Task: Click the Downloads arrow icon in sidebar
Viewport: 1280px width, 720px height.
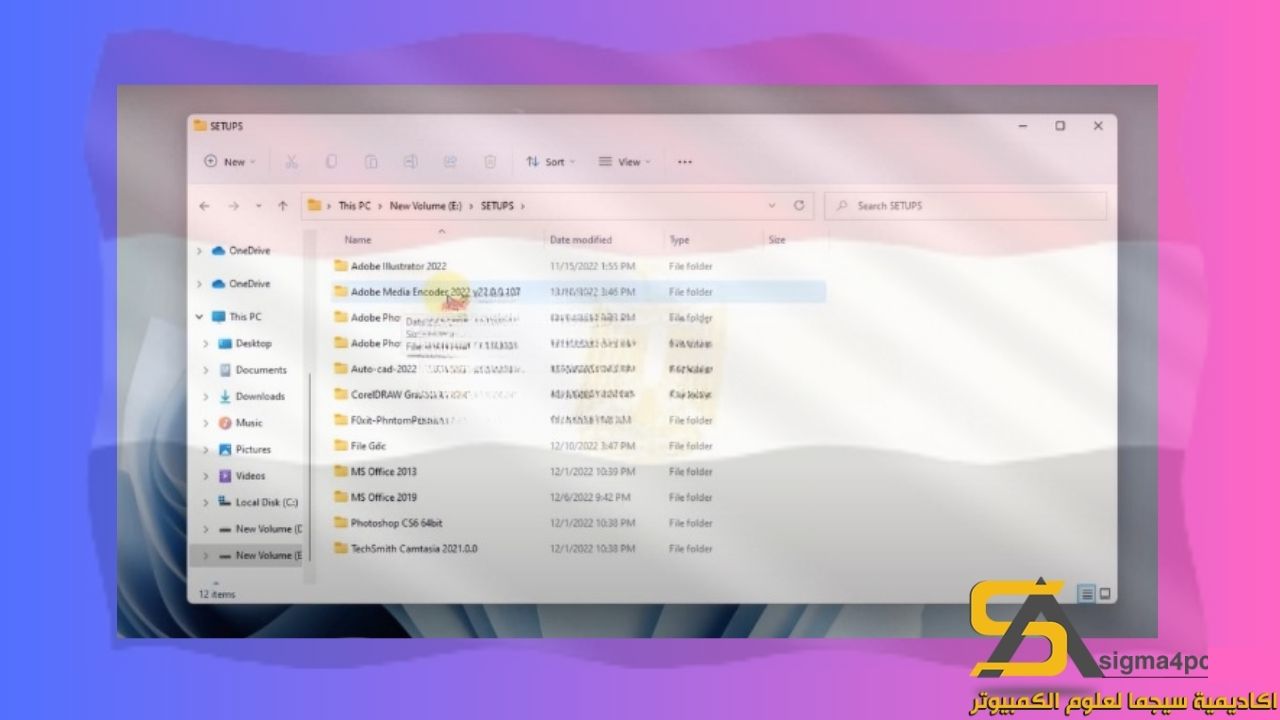Action: [225, 396]
